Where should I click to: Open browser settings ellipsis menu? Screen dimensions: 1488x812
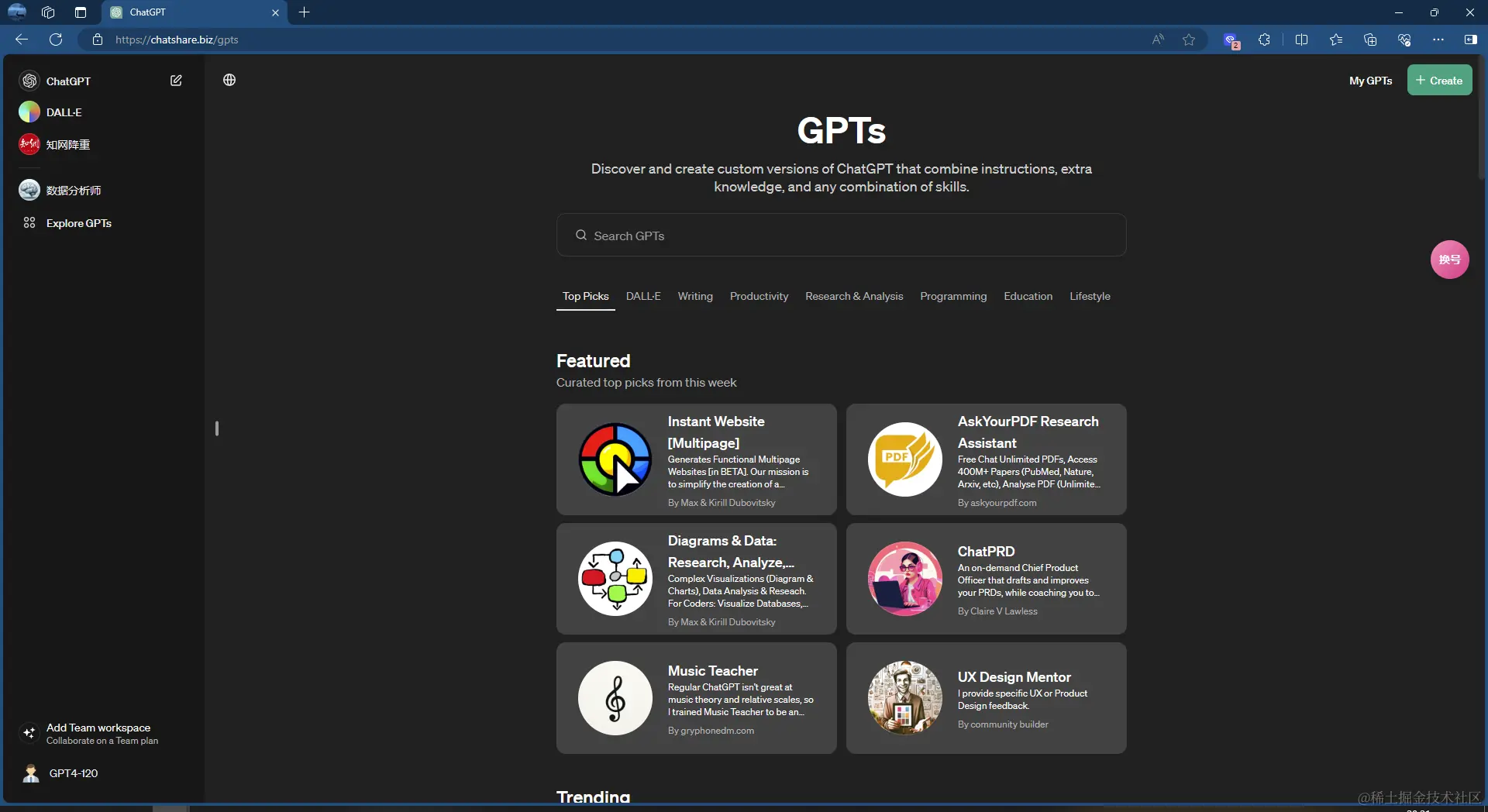[x=1438, y=40]
